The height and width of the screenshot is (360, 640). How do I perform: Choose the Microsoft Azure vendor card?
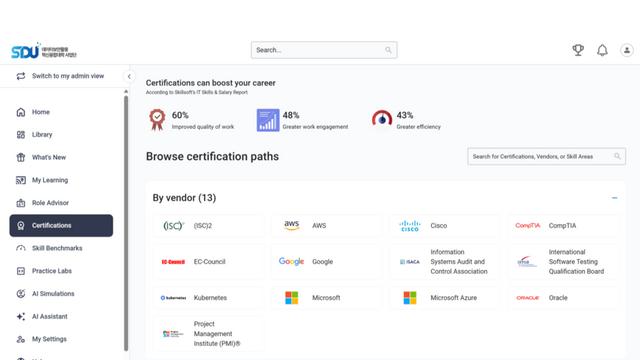(444, 298)
